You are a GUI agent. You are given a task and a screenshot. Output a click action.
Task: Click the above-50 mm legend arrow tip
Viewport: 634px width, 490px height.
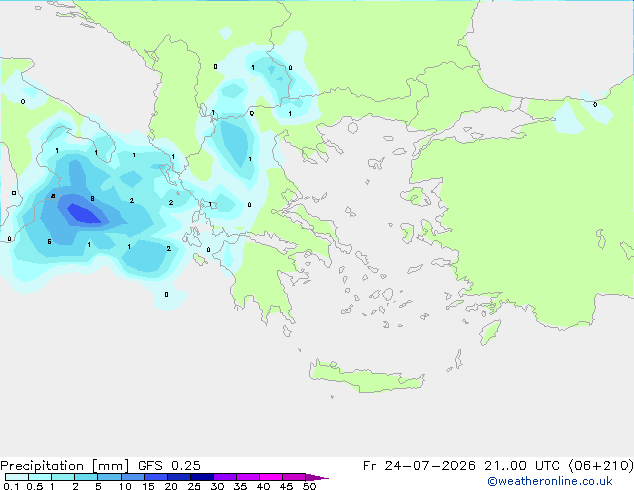317,477
